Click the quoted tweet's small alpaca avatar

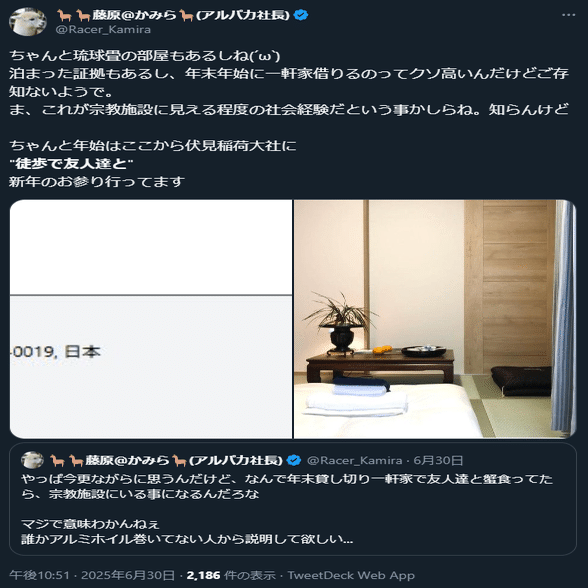[33, 460]
